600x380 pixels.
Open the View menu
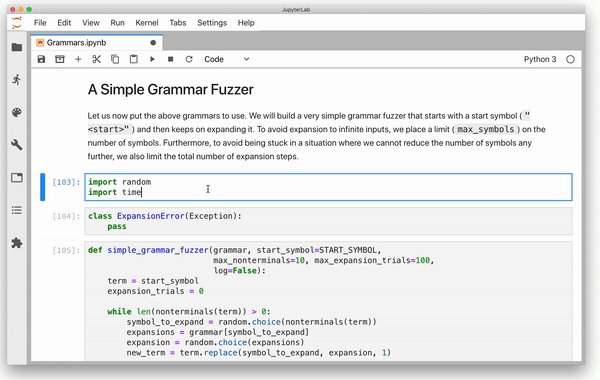point(91,23)
